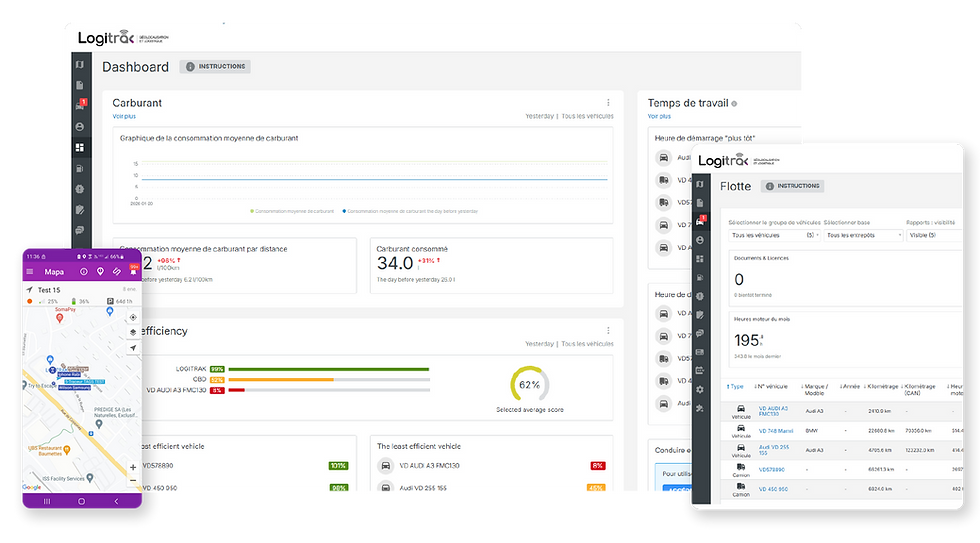Click the map layers icon on phone map

132,332
